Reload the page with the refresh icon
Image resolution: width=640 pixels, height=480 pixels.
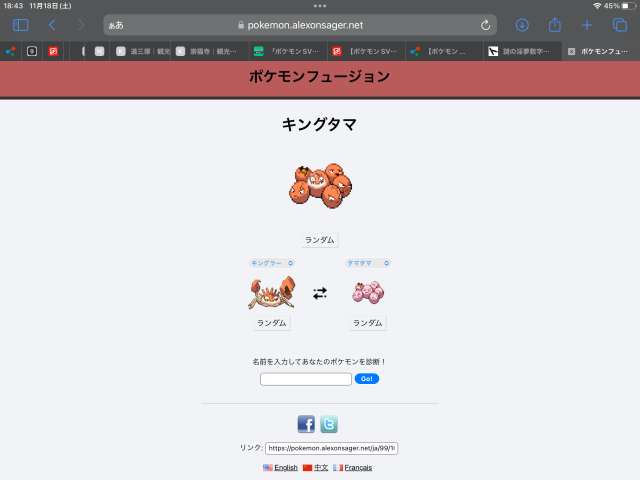(x=485, y=25)
